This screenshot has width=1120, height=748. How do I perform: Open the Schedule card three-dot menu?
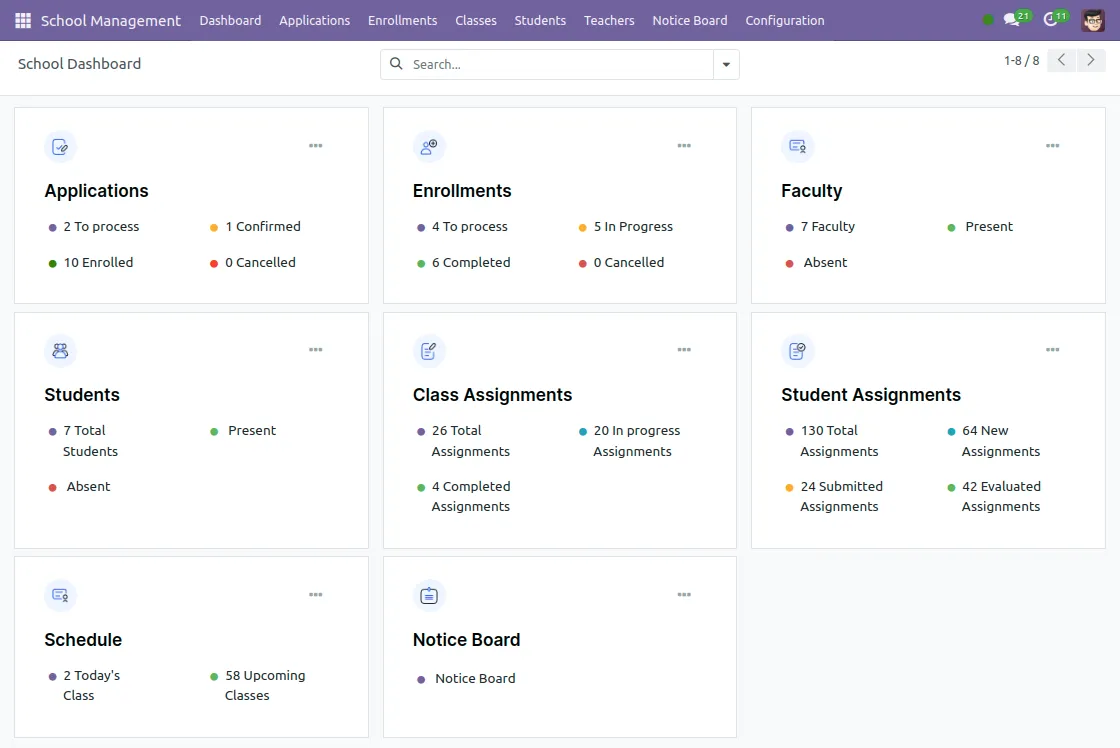[316, 595]
